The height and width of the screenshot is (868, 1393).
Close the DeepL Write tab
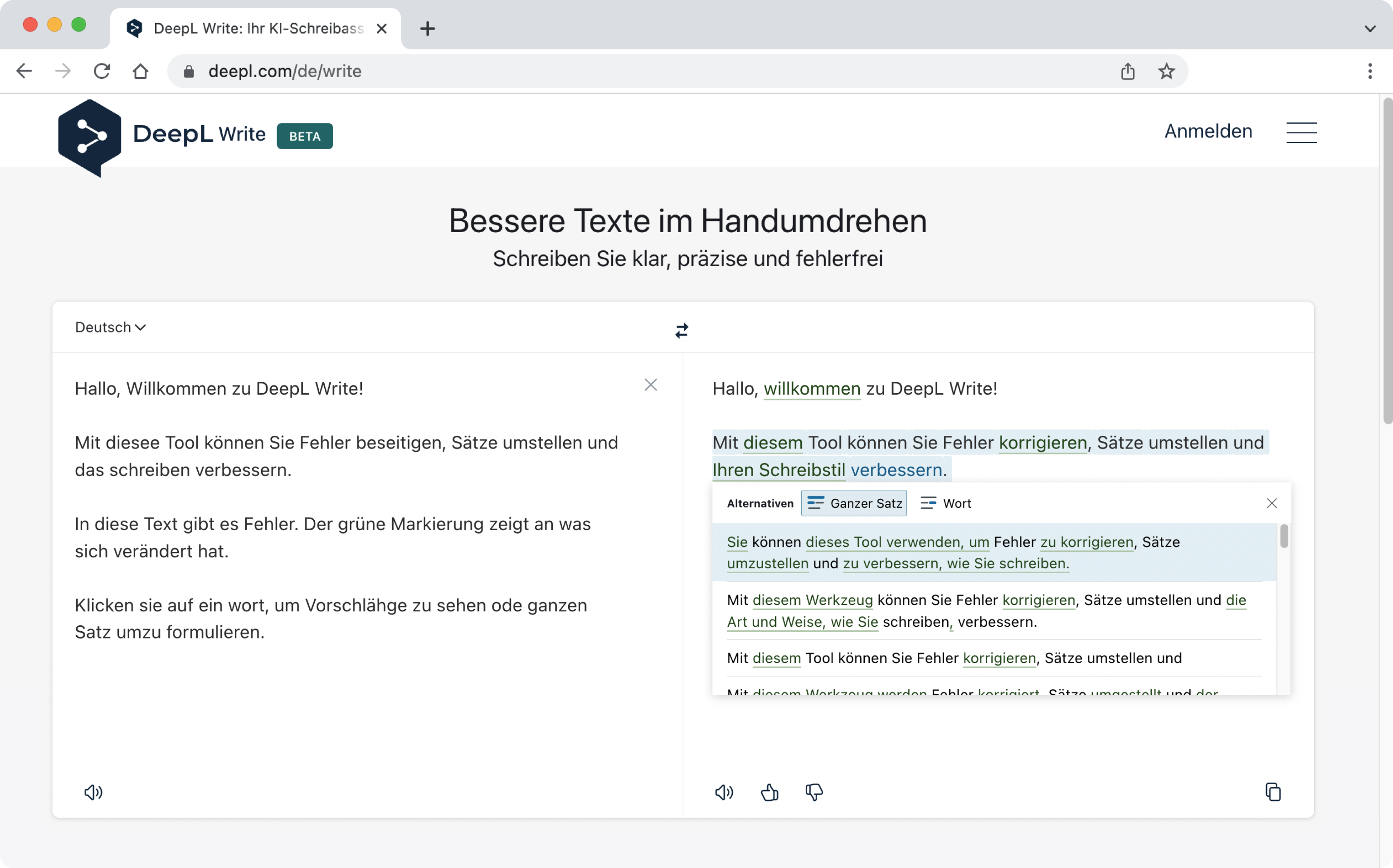381,29
